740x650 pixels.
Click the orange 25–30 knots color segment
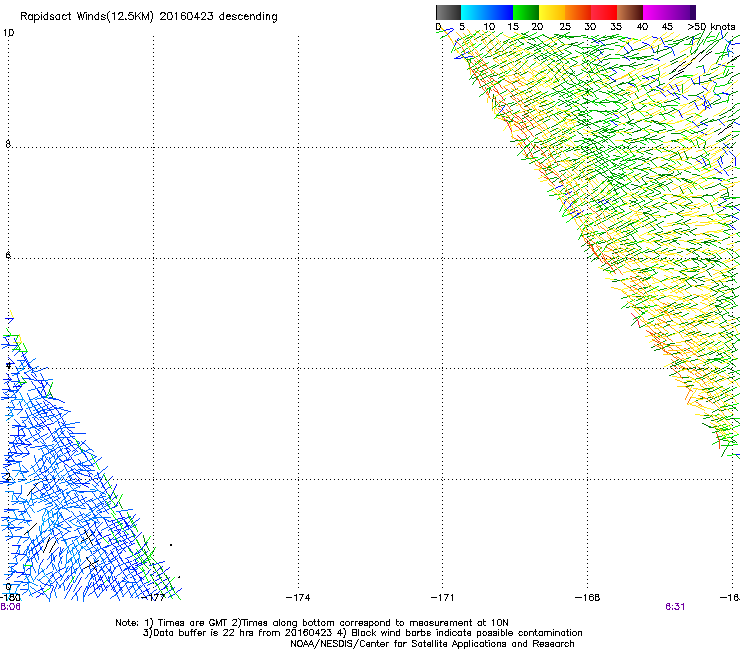tap(578, 12)
